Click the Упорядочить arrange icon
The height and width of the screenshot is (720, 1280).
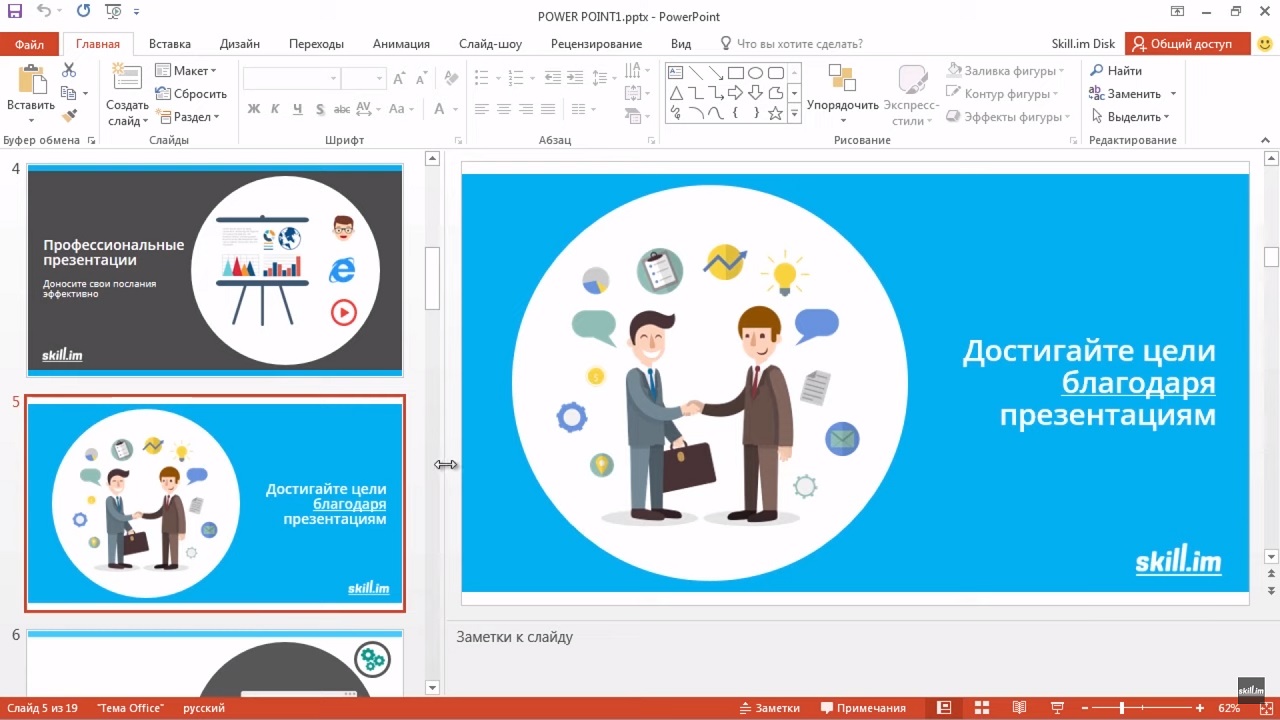coord(842,80)
